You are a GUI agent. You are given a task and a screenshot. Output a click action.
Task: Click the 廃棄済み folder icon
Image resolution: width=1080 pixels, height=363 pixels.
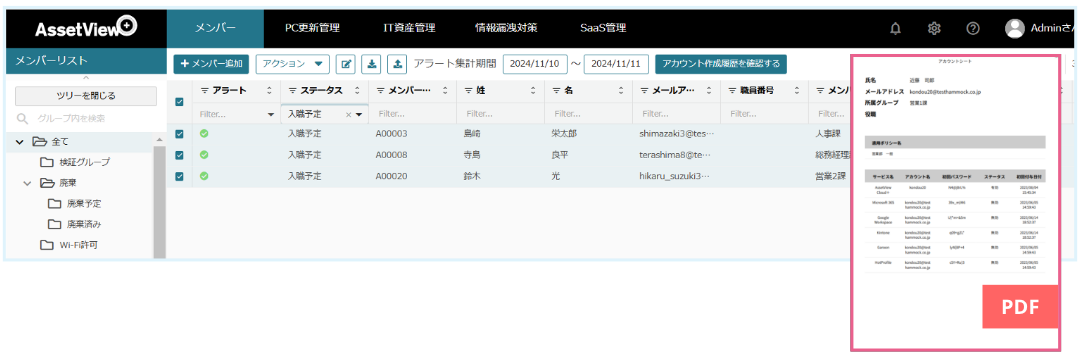pos(54,225)
